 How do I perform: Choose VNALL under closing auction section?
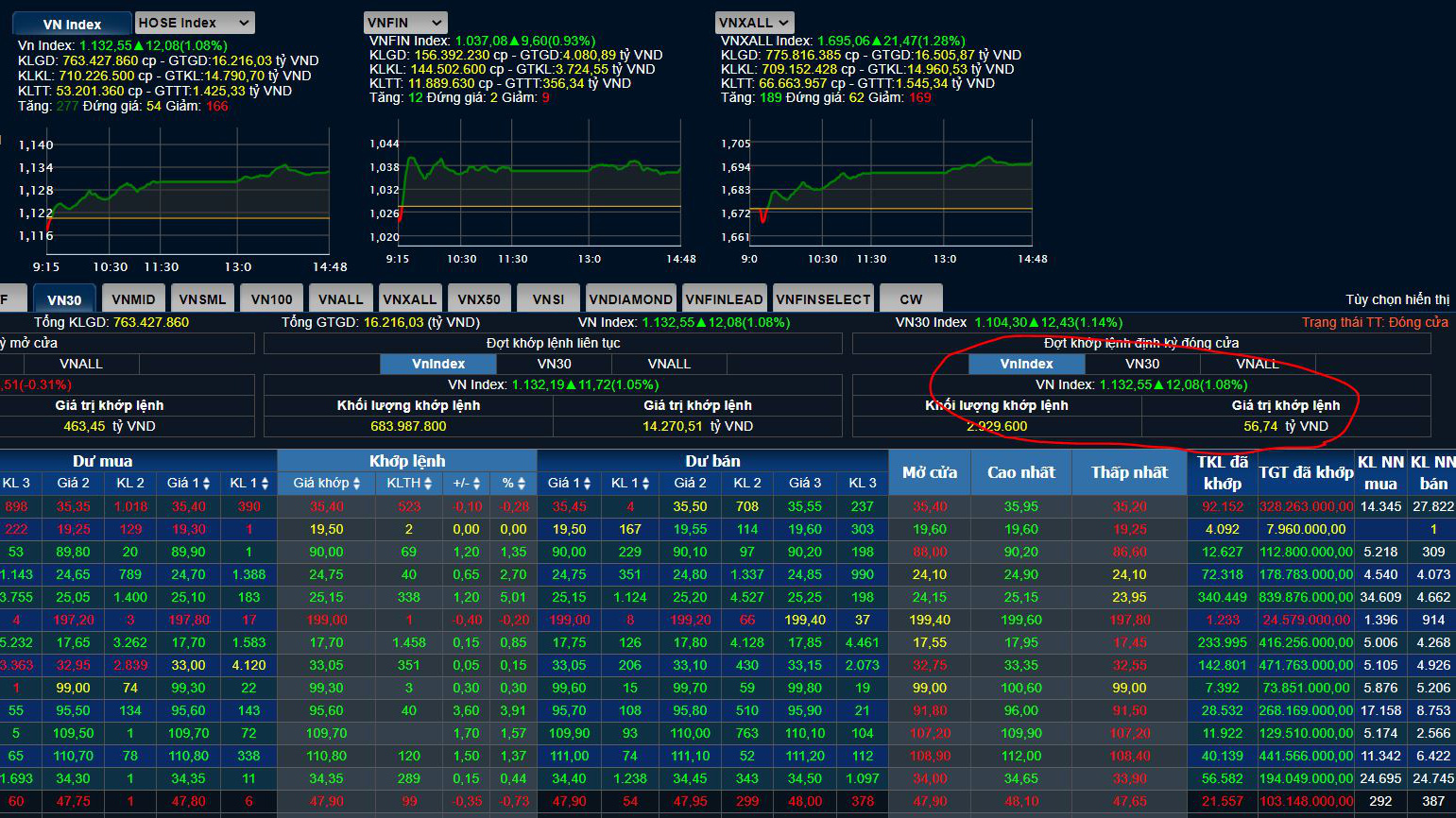(x=1257, y=364)
